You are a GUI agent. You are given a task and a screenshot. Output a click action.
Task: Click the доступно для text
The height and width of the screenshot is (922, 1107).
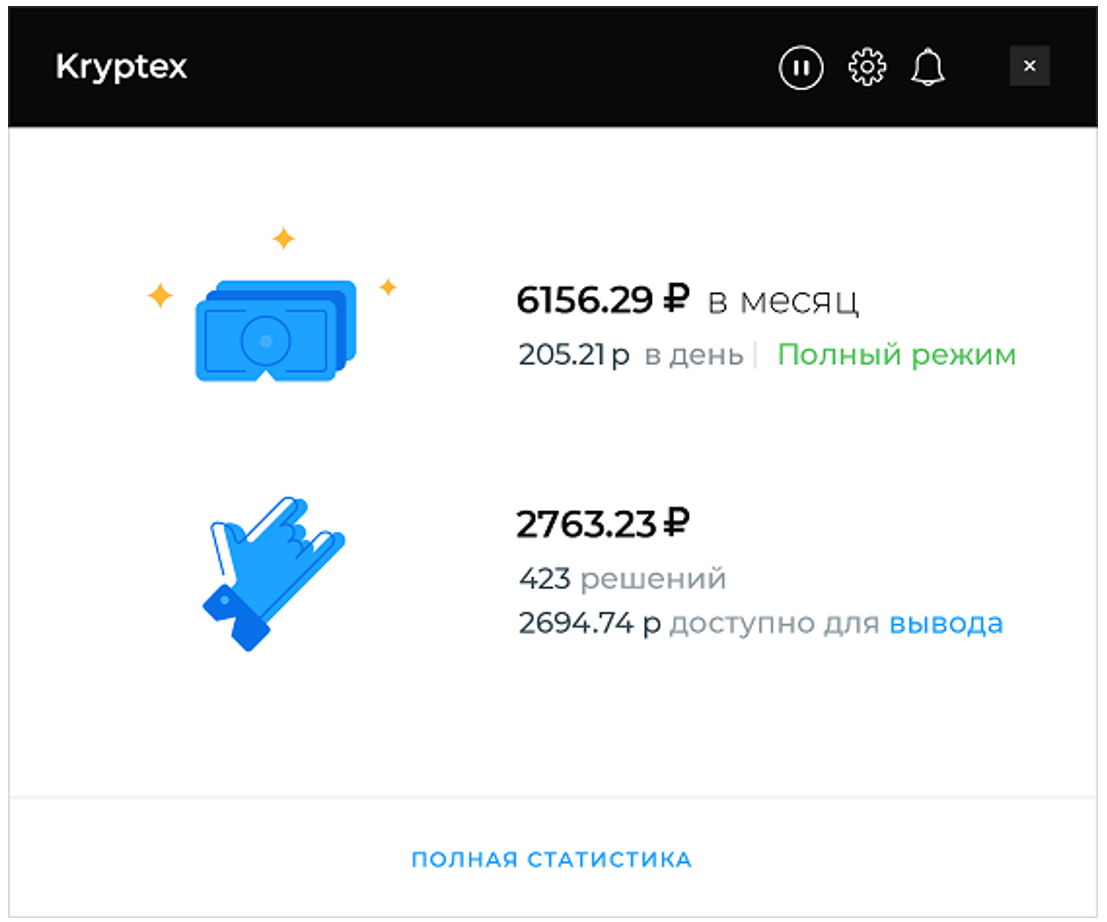point(774,624)
